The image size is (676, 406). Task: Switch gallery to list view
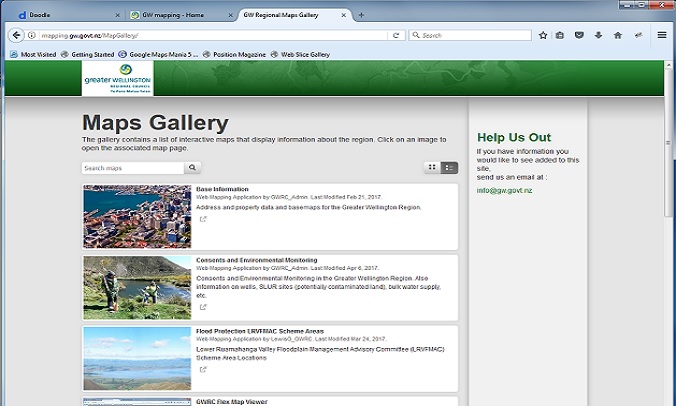(x=449, y=168)
